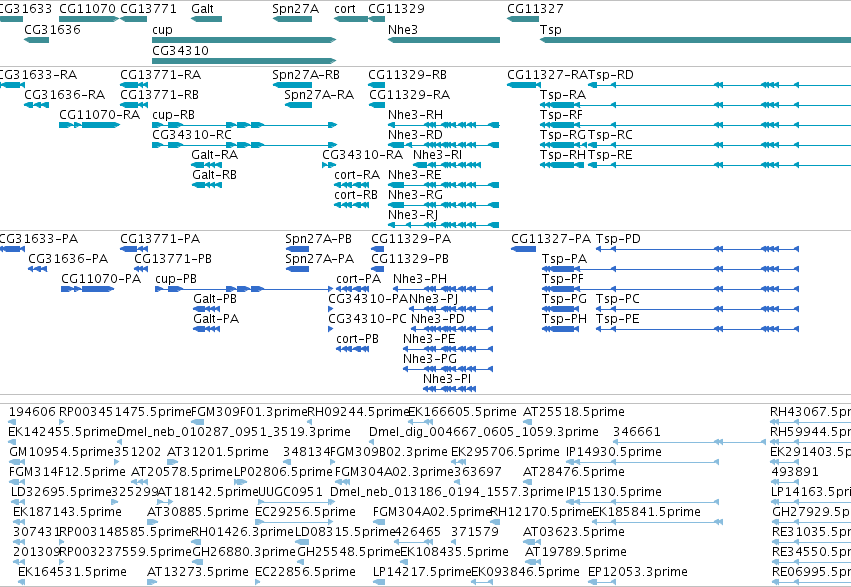Select EST GH26880.3prime label
The width and height of the screenshot is (851, 587).
(x=244, y=552)
